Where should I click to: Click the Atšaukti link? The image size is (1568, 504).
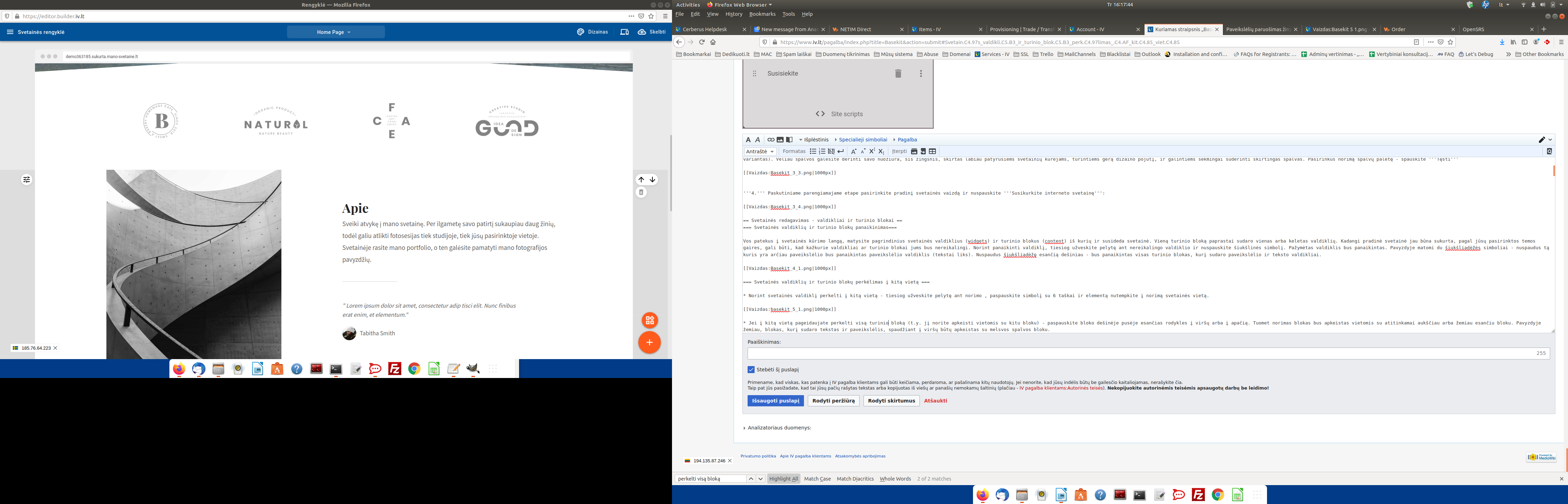pos(935,400)
